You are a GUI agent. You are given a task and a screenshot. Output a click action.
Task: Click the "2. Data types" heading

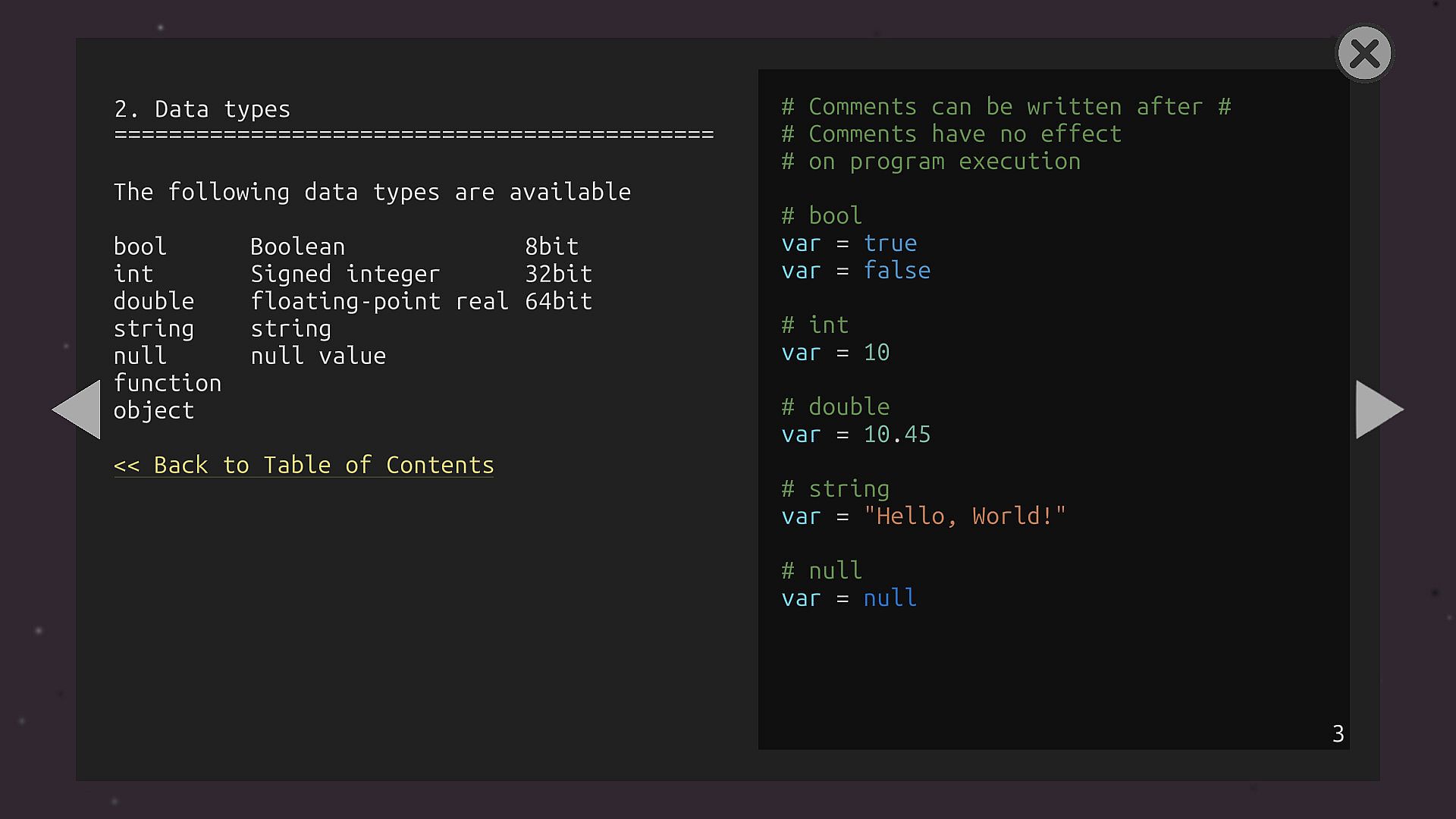click(202, 109)
